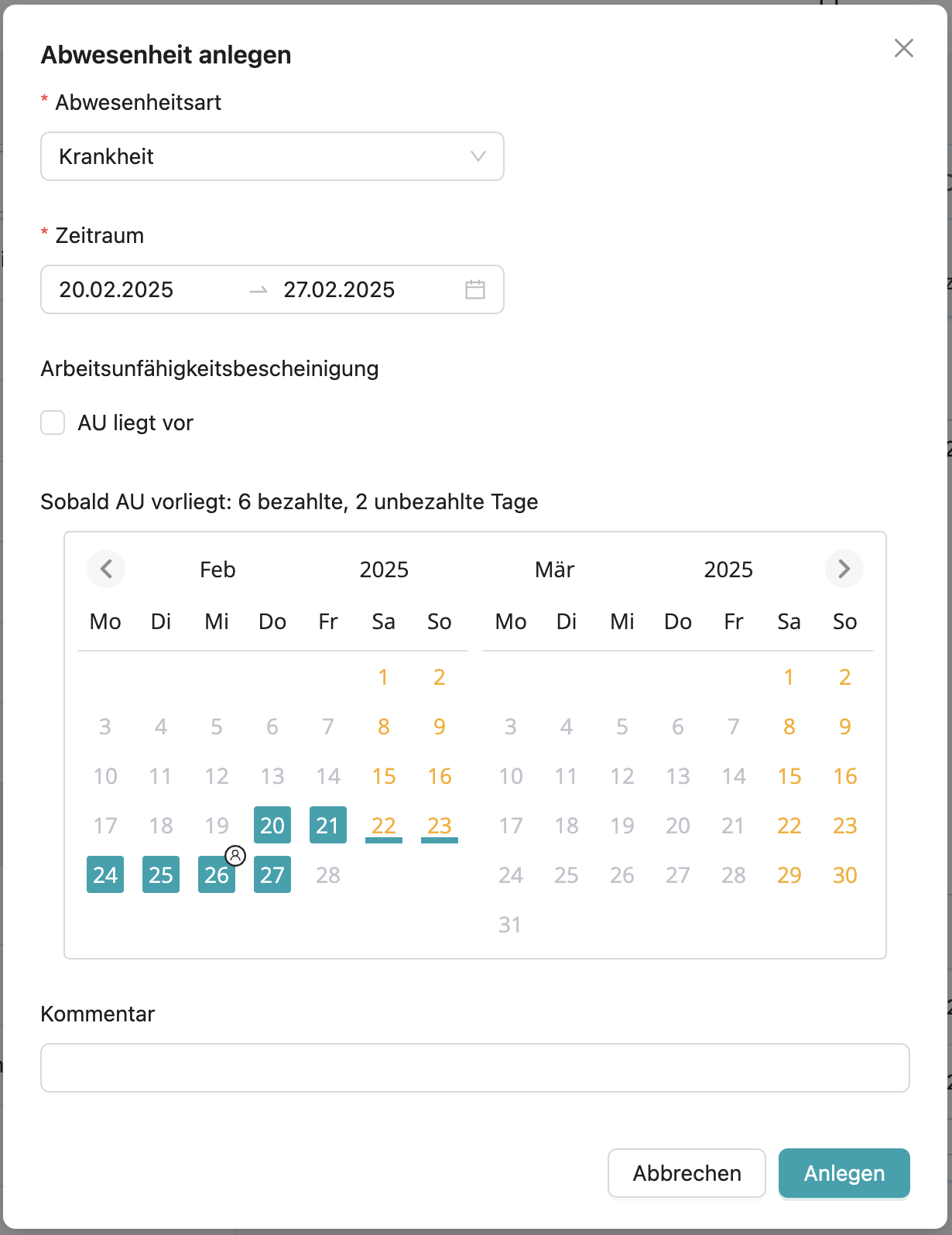Image resolution: width=952 pixels, height=1235 pixels.
Task: Deselect February 24 in the calendar
Action: pos(104,875)
